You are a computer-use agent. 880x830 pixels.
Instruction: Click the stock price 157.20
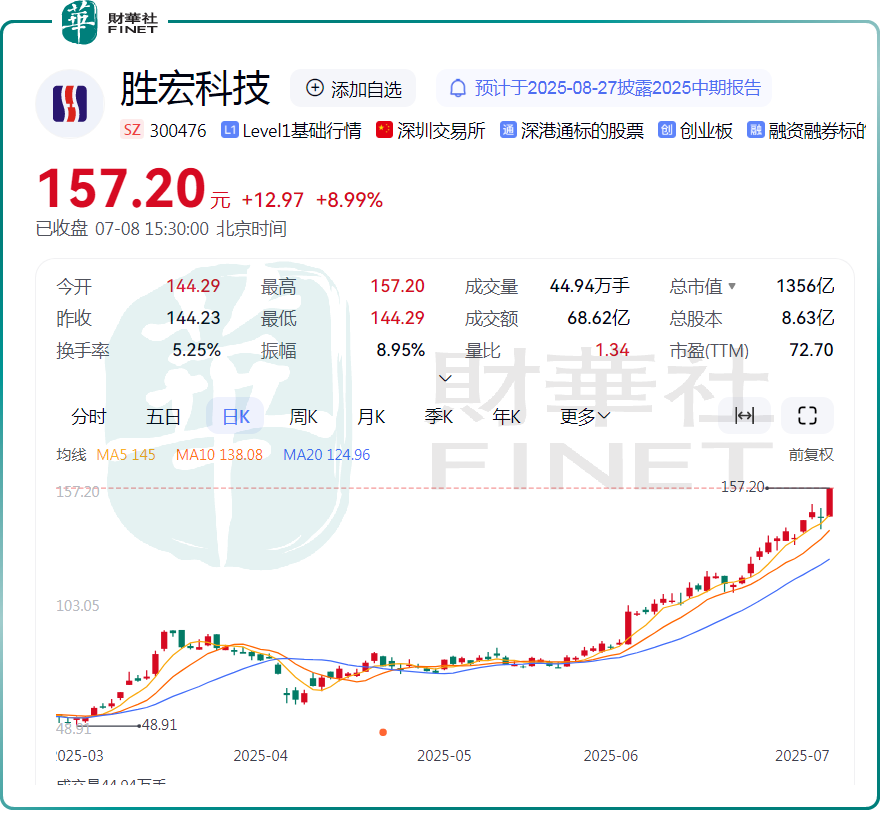(122, 189)
